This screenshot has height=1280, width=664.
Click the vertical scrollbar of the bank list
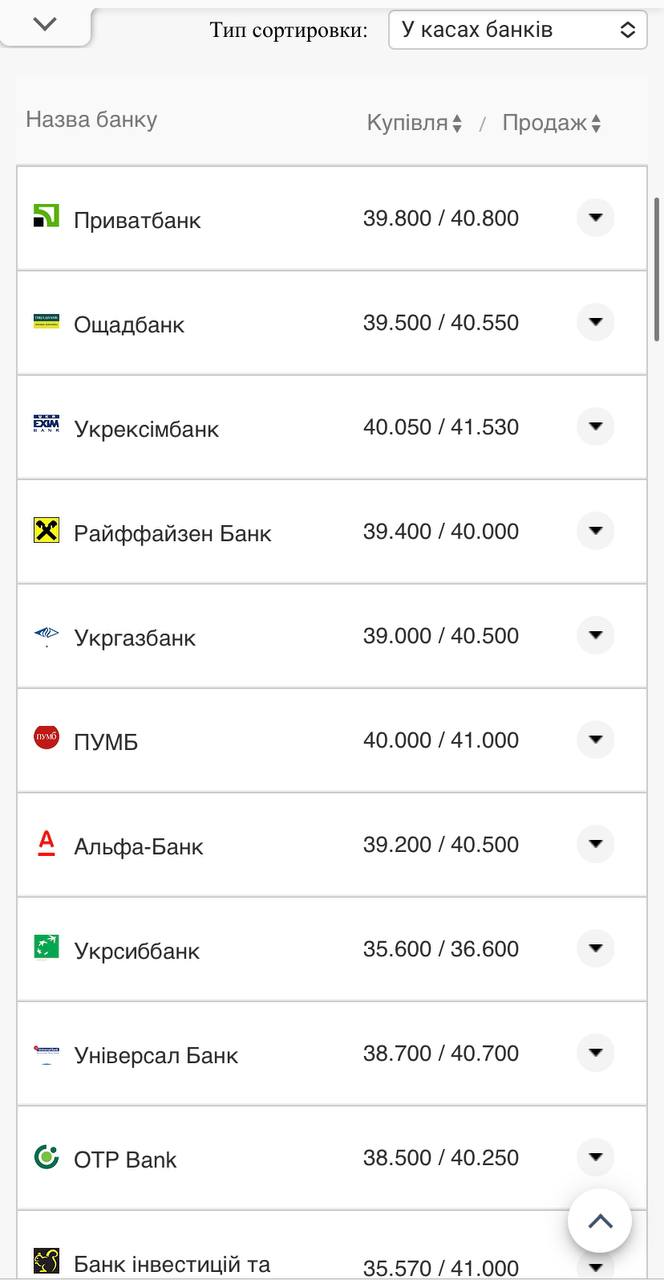coord(657,270)
